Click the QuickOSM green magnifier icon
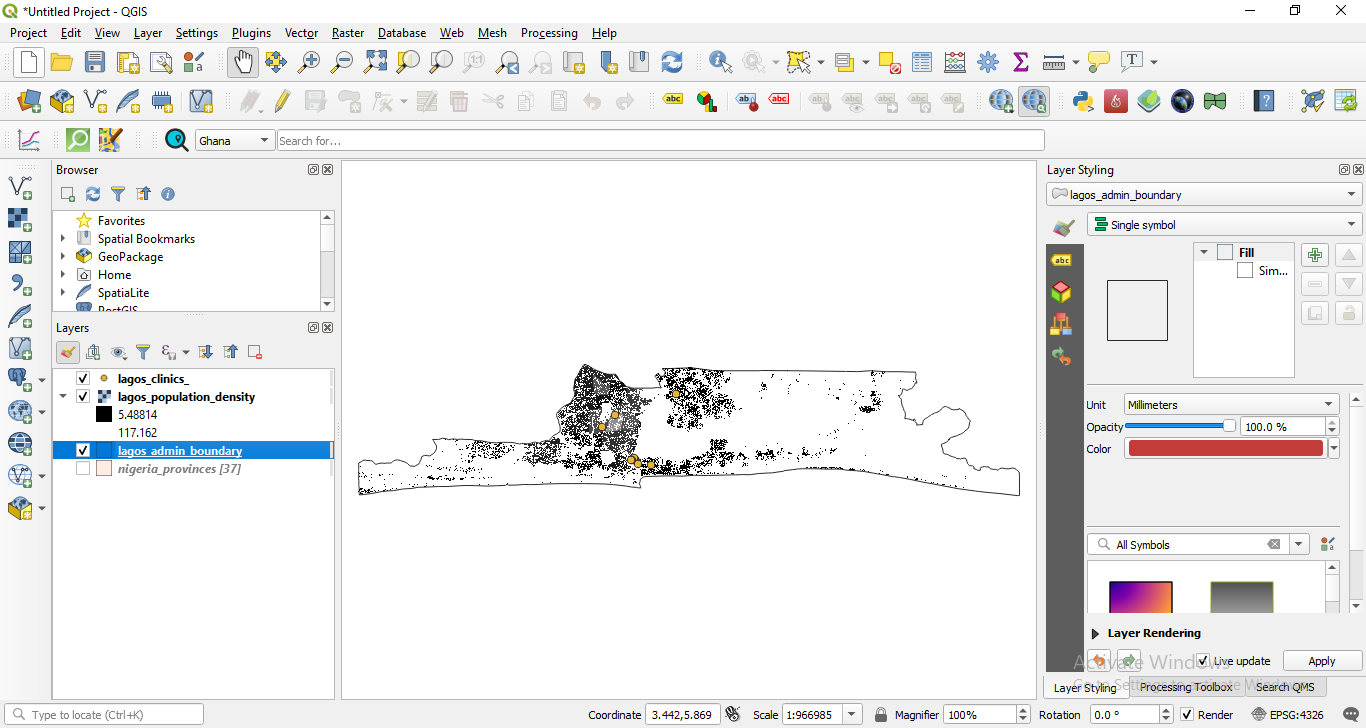 point(78,140)
